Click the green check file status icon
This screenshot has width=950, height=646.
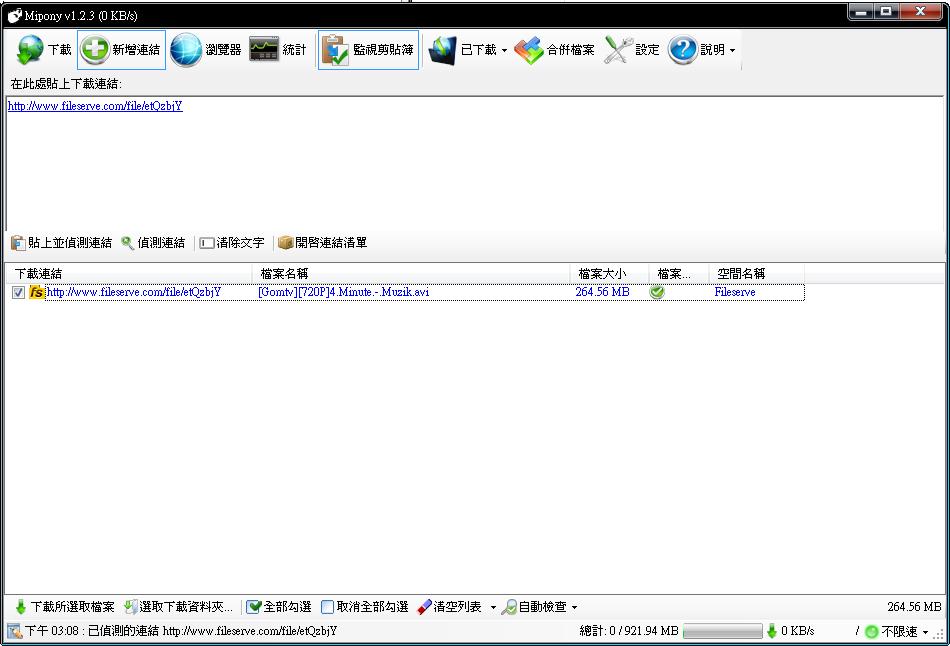657,292
